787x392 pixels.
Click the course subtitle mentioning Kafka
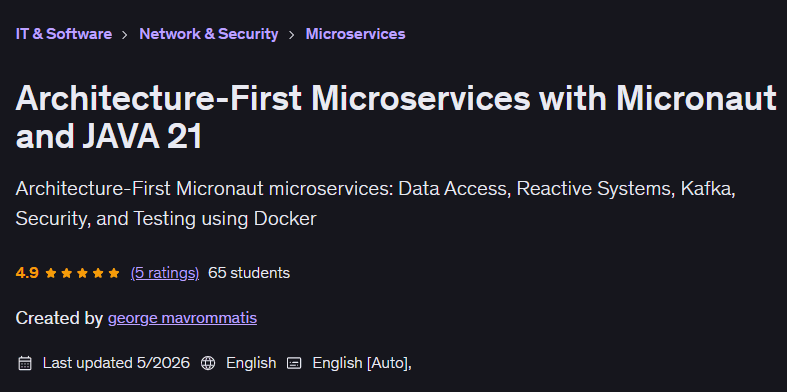(x=375, y=204)
